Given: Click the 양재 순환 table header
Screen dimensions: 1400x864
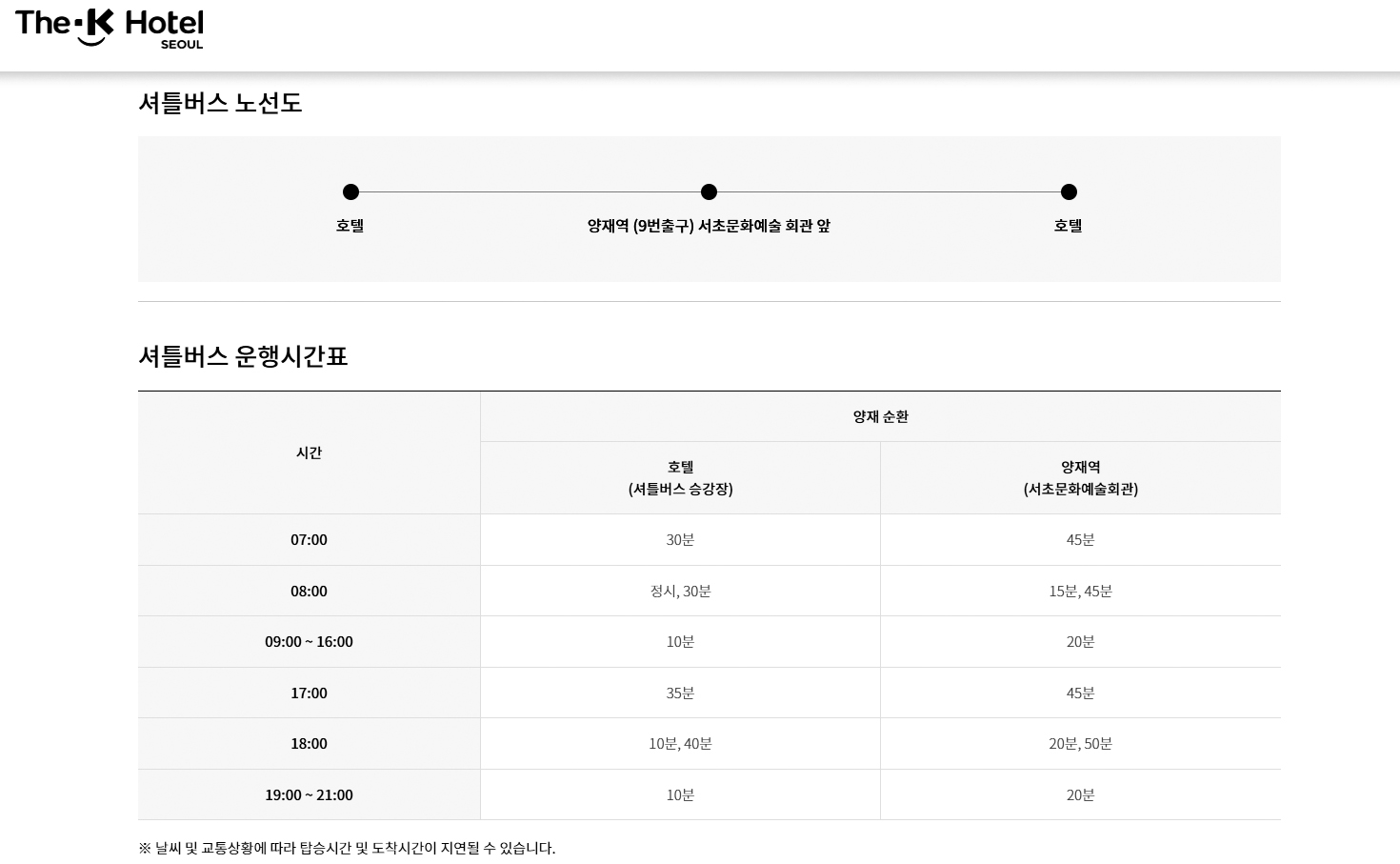Looking at the screenshot, I should coord(880,416).
